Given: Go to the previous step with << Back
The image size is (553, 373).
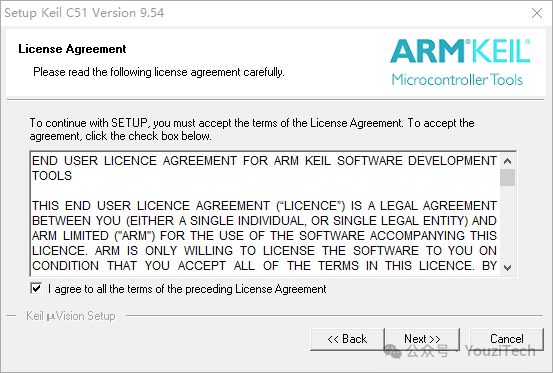Looking at the screenshot, I should click(347, 339).
